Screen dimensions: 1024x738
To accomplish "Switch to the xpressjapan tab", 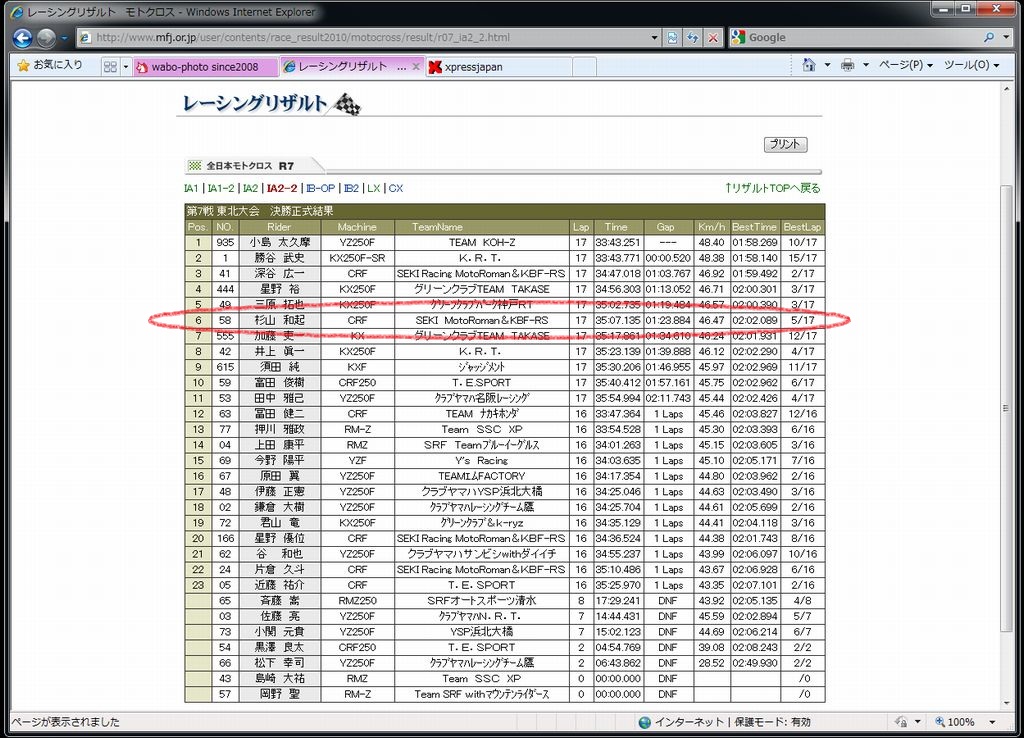I will click(x=499, y=66).
